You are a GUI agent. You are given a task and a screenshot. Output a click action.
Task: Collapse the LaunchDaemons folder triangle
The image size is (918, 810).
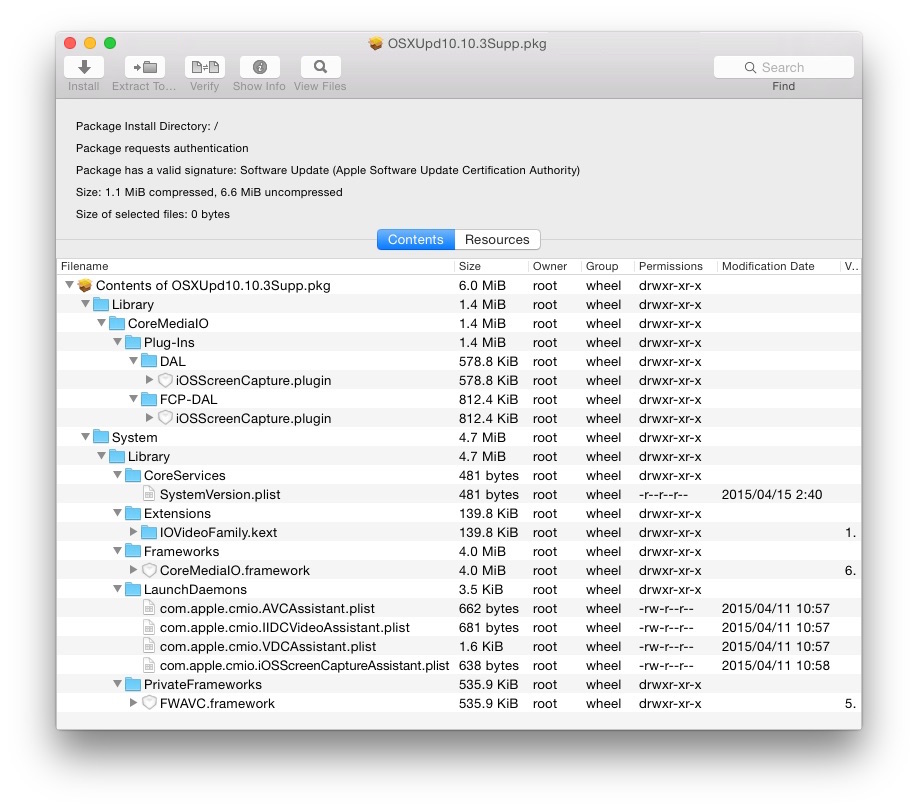pyautogui.click(x=117, y=589)
